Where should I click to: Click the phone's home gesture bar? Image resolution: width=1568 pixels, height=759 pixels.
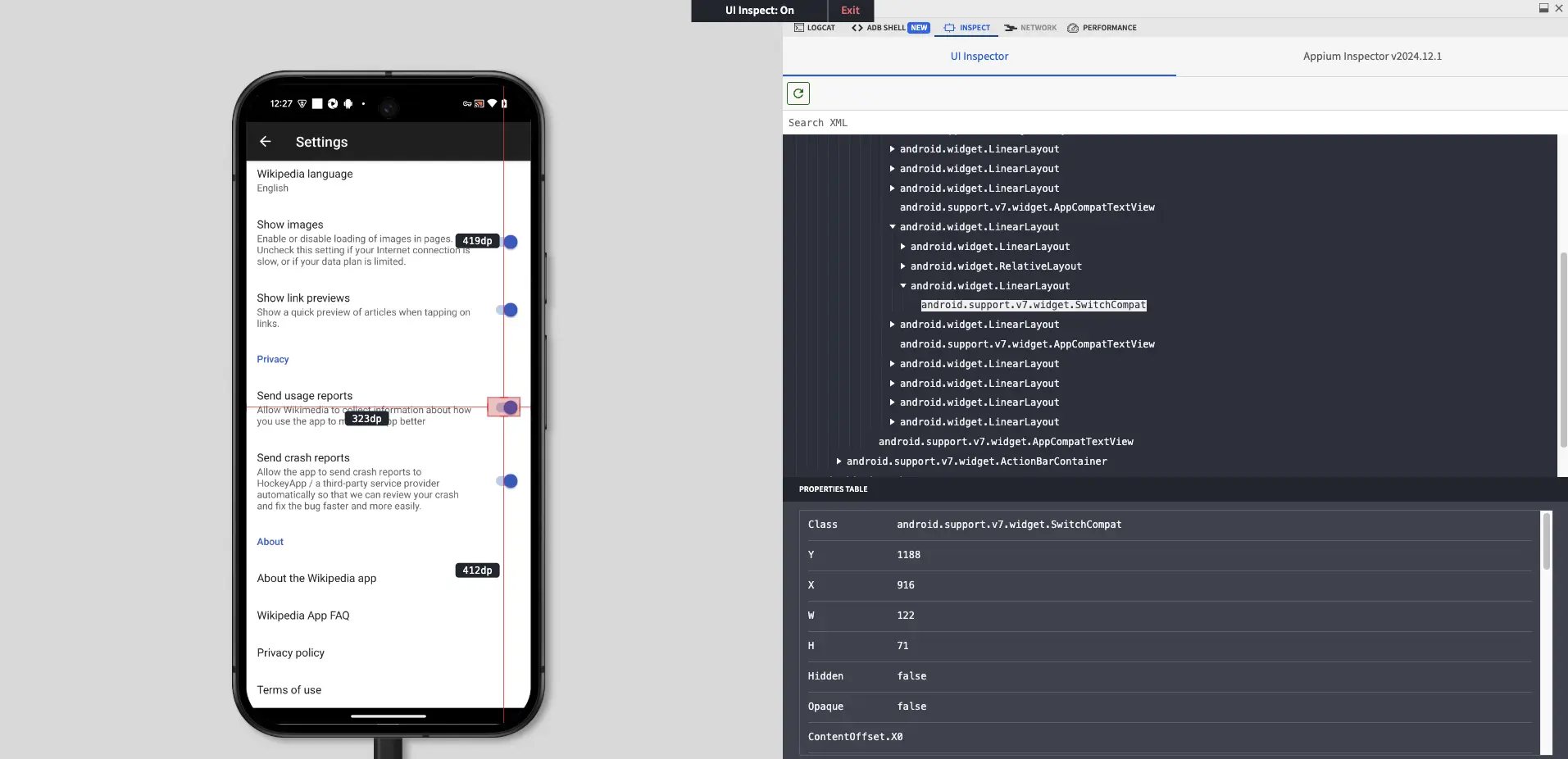(389, 716)
